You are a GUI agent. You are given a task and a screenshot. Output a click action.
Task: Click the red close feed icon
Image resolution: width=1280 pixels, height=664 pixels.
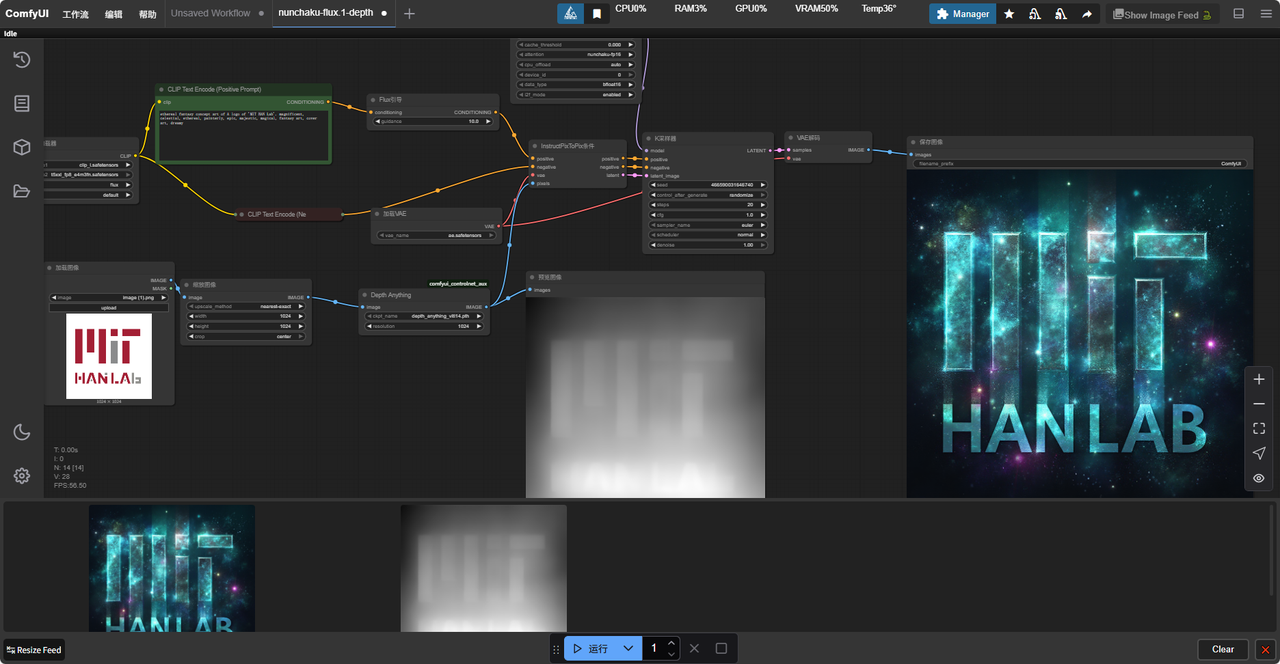pyautogui.click(x=1265, y=649)
